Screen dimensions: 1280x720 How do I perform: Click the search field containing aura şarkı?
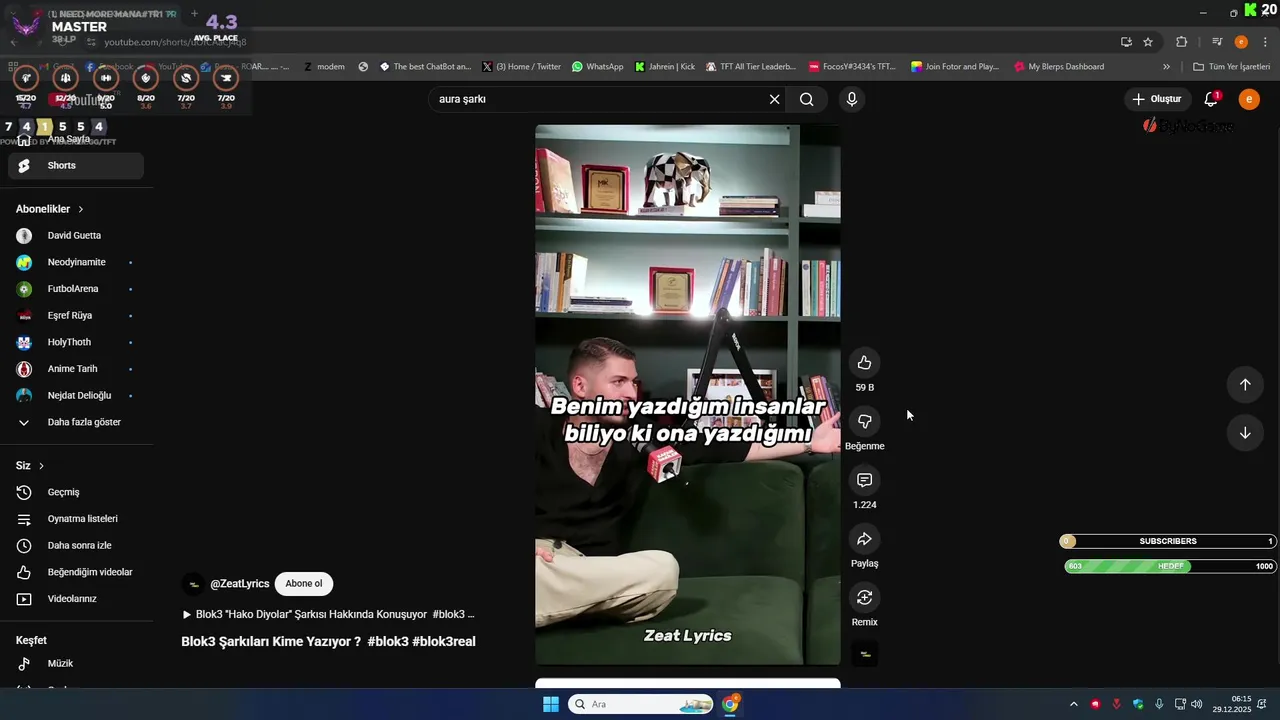pyautogui.click(x=598, y=99)
